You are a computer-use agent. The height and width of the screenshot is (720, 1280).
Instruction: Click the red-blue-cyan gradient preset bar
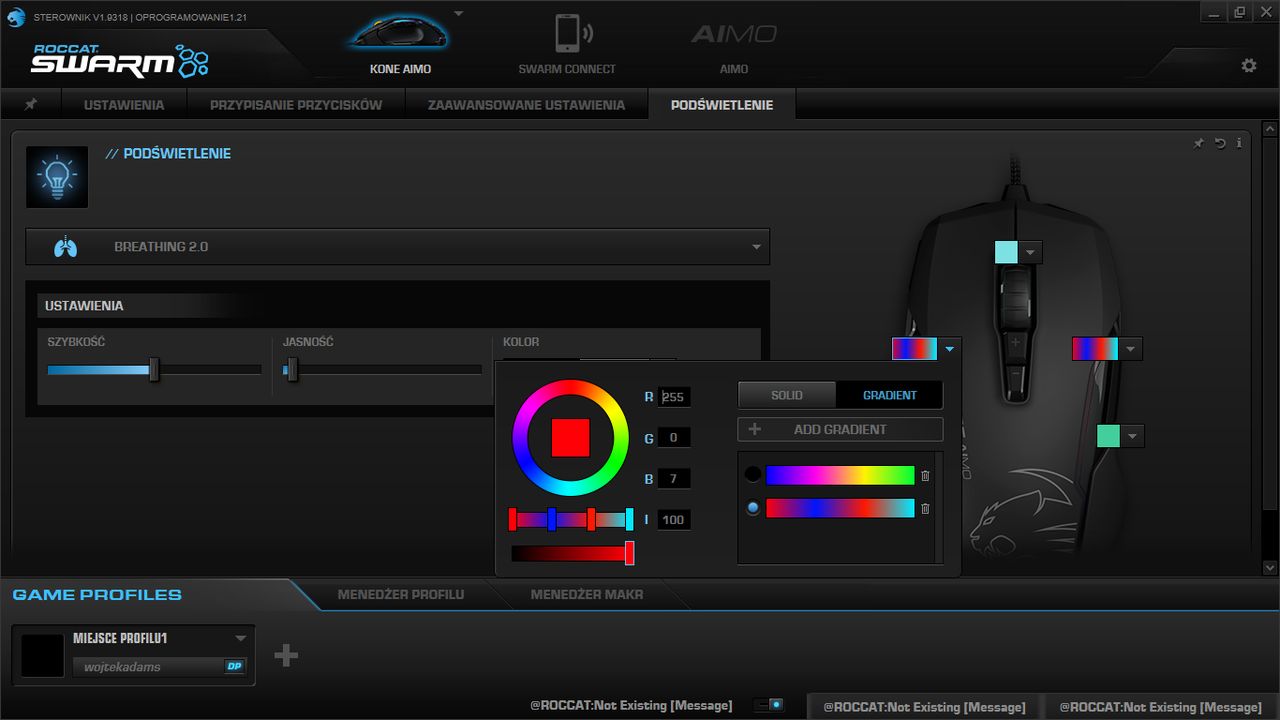840,508
